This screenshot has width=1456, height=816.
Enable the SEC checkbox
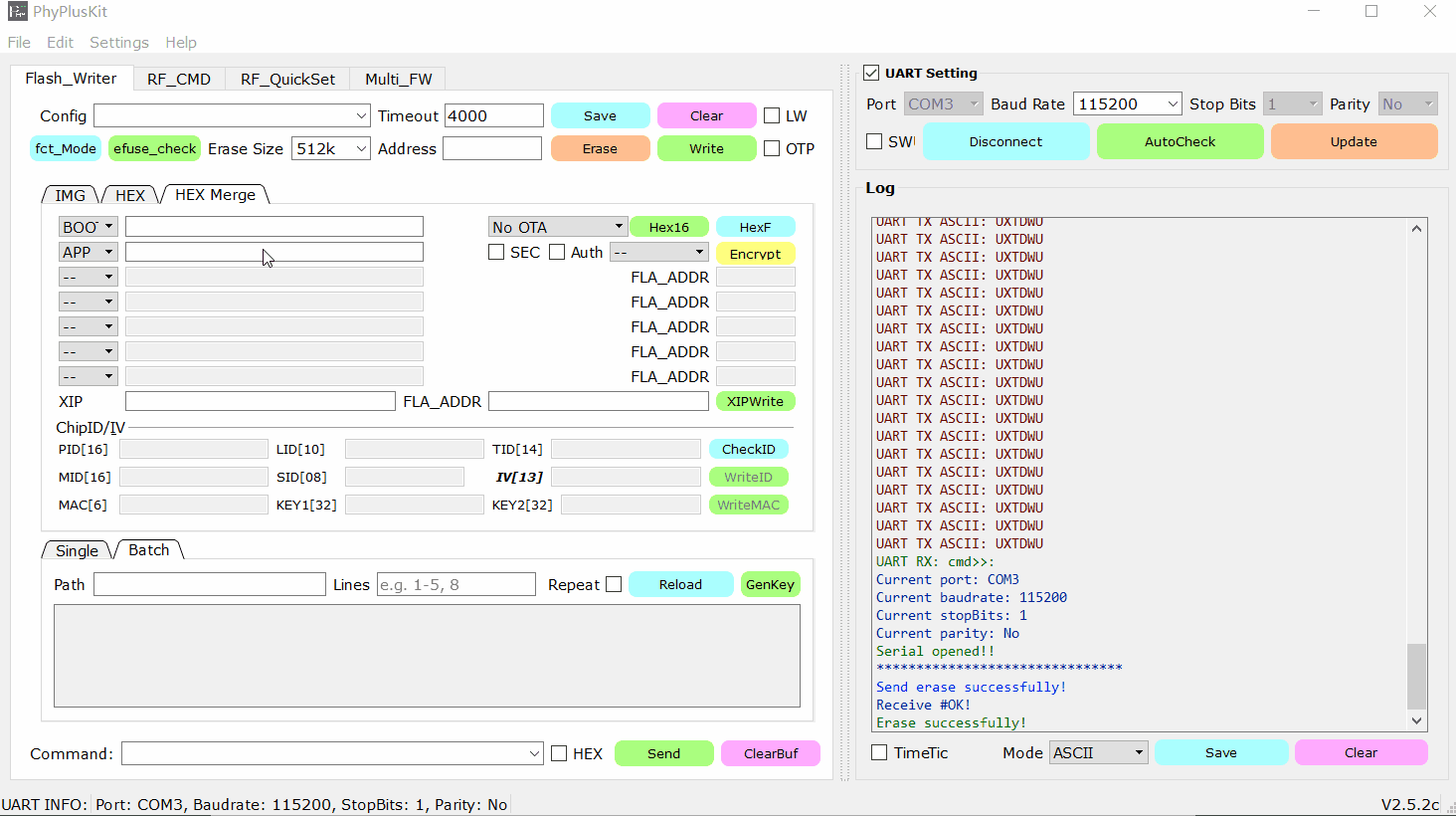496,252
